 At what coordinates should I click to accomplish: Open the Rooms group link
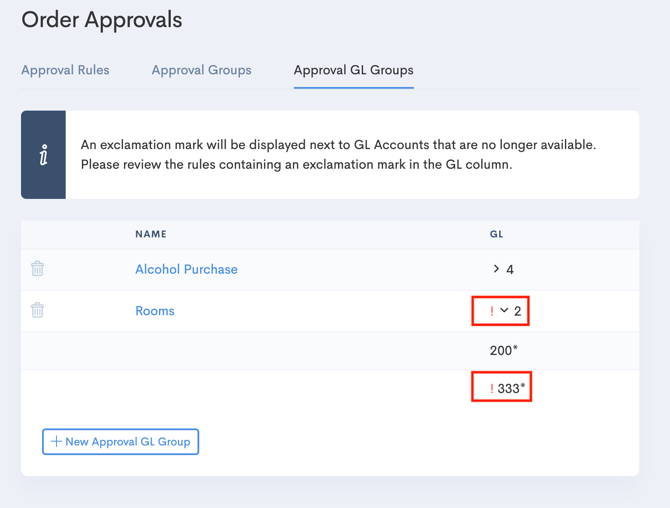pos(155,311)
